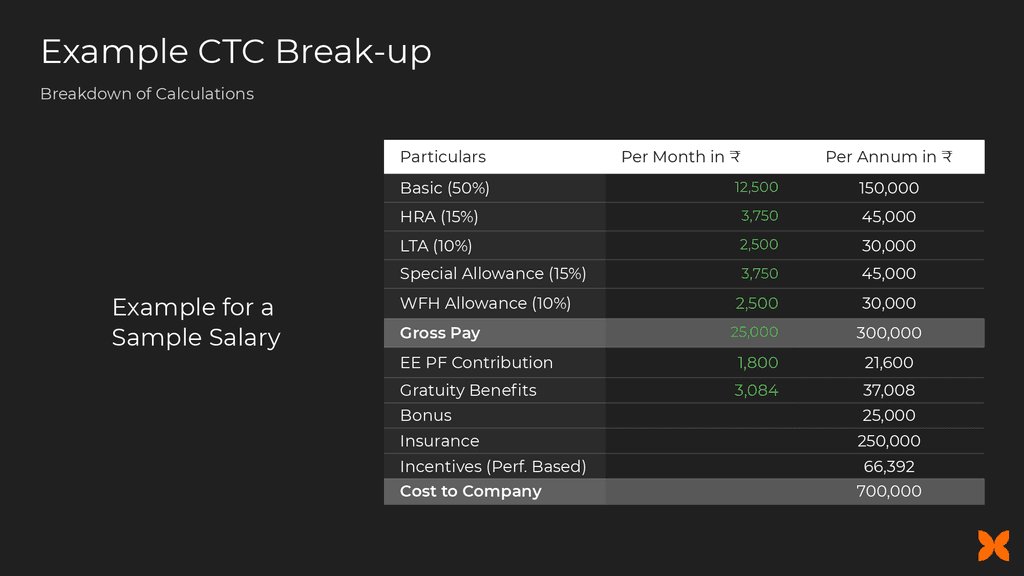Select the "EE PF Contribution" cell

coord(476,362)
